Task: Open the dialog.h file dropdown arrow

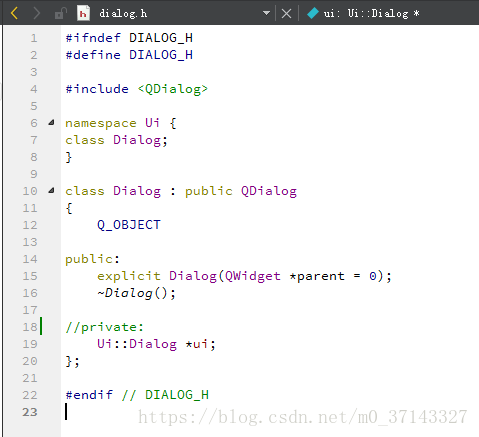Action: point(266,13)
